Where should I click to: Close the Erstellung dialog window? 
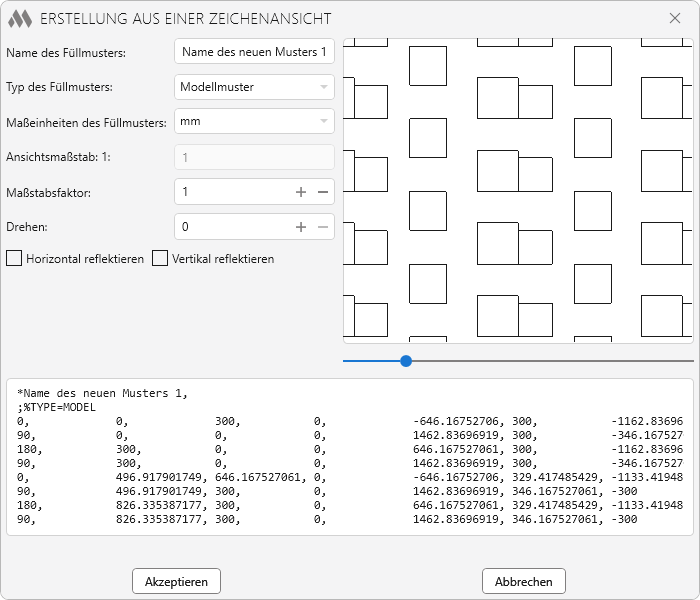674,19
